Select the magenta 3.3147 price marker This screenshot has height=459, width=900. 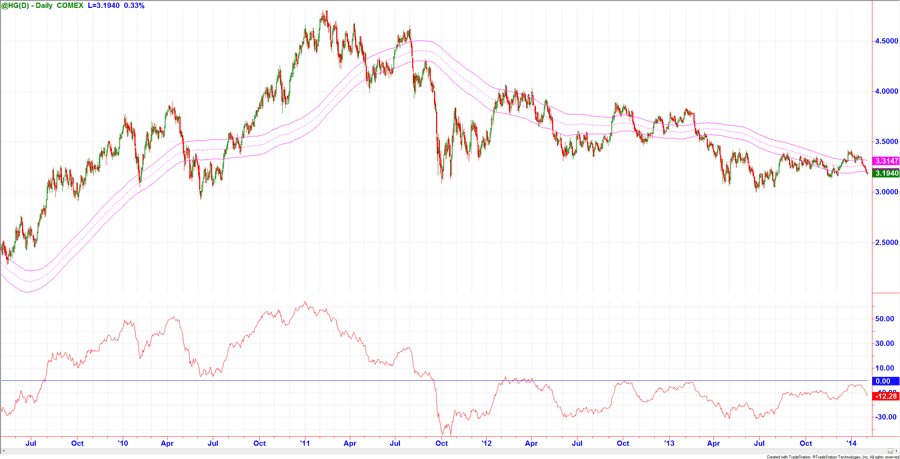[x=884, y=161]
